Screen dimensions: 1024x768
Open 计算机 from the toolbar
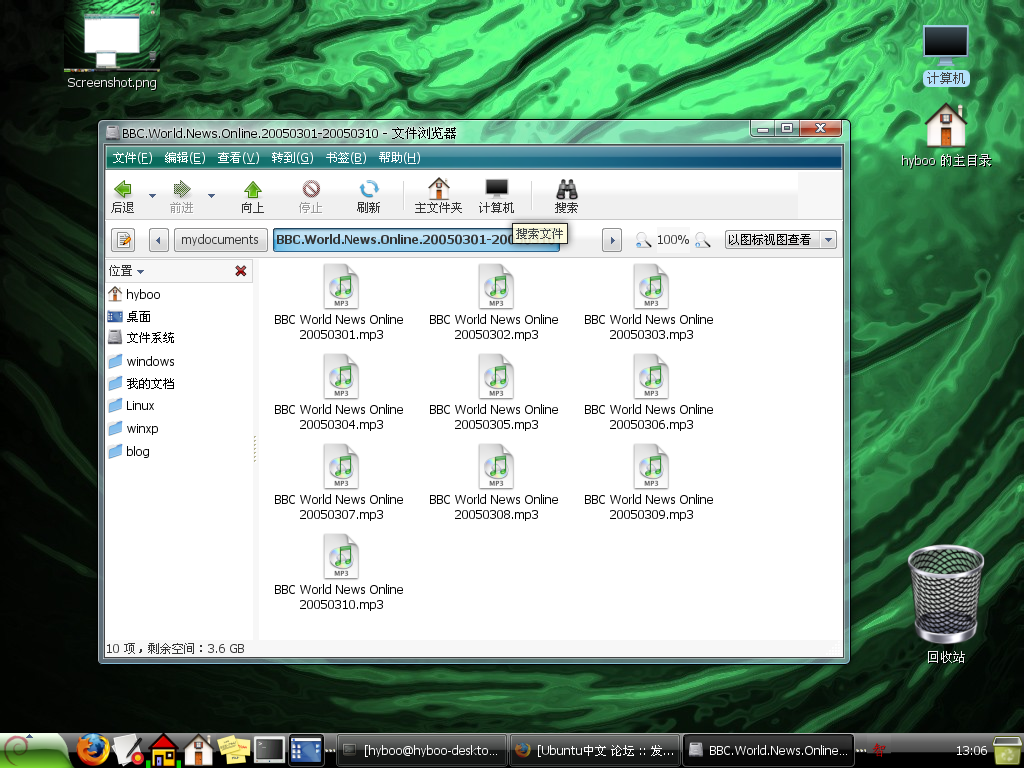point(496,196)
